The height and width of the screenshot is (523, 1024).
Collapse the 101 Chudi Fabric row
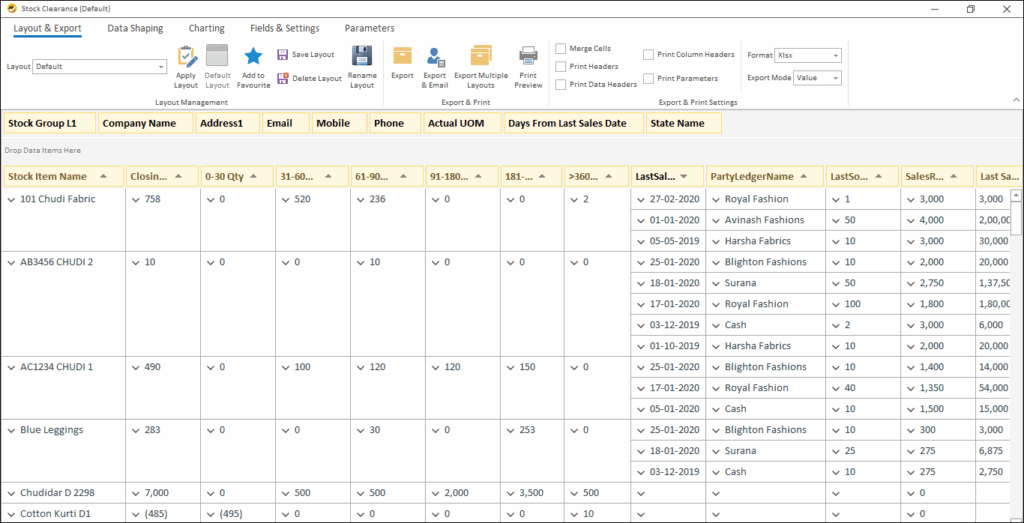point(12,200)
